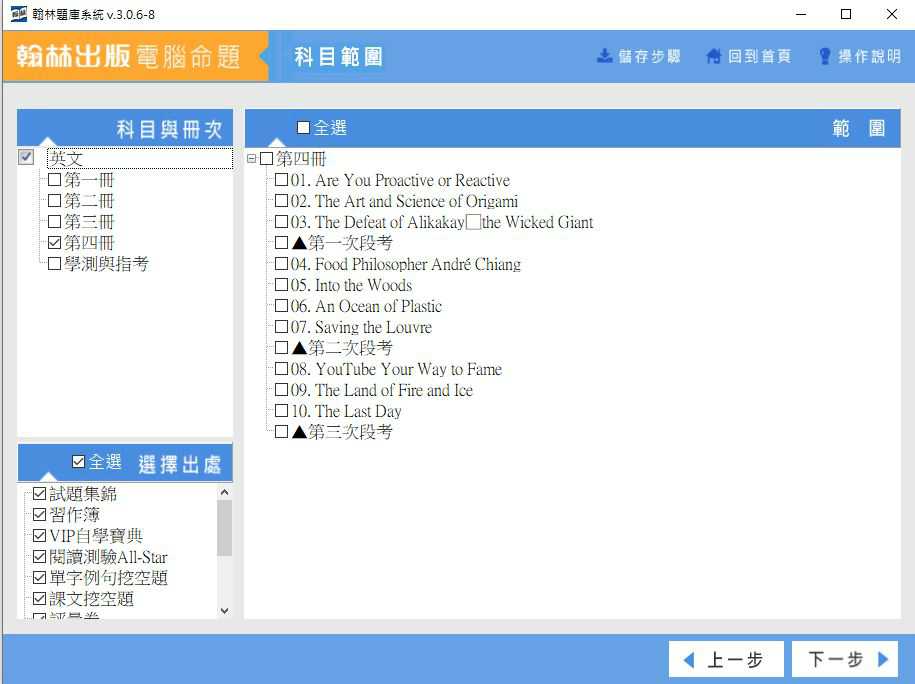Check 全選 in the 範圍 header
This screenshot has width=915, height=684.
pyautogui.click(x=303, y=127)
